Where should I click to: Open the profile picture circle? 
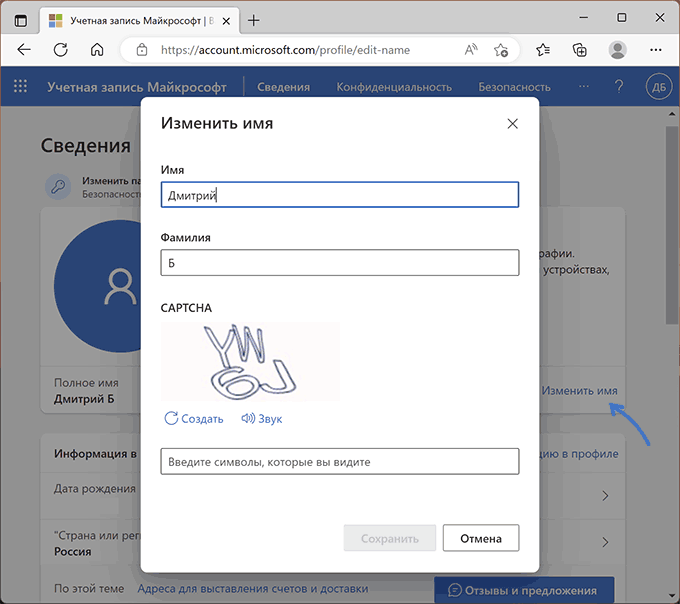tap(97, 286)
